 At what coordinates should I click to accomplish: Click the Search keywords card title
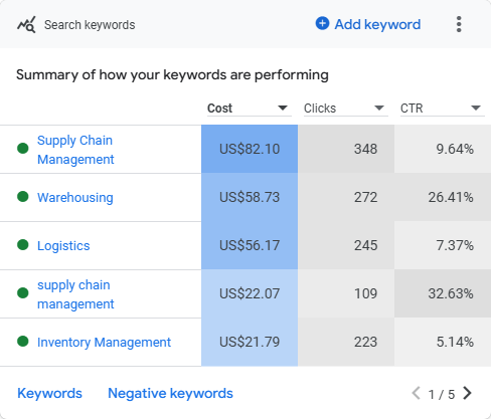coord(90,25)
